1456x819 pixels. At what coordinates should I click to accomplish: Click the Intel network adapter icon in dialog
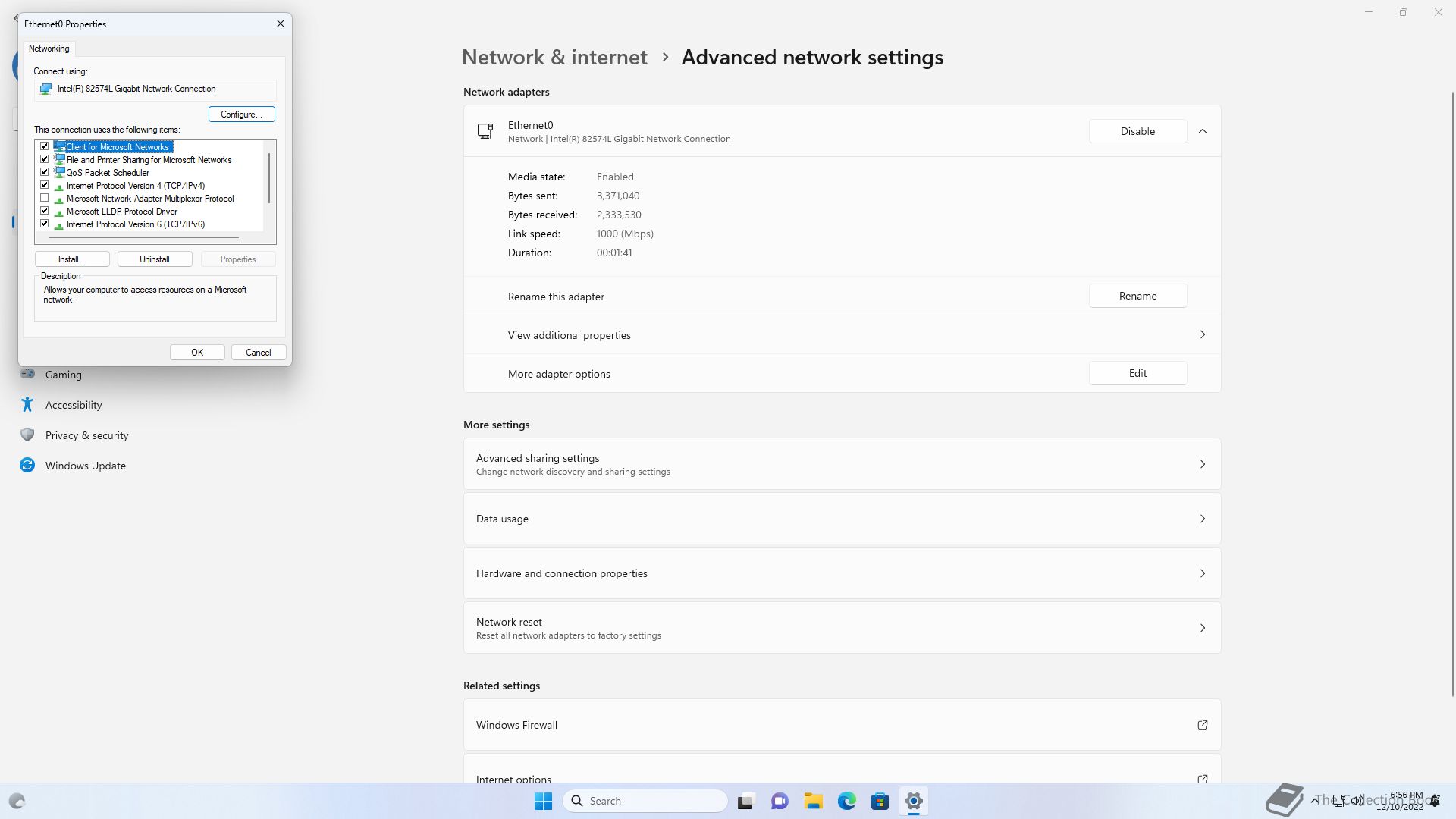[x=46, y=89]
